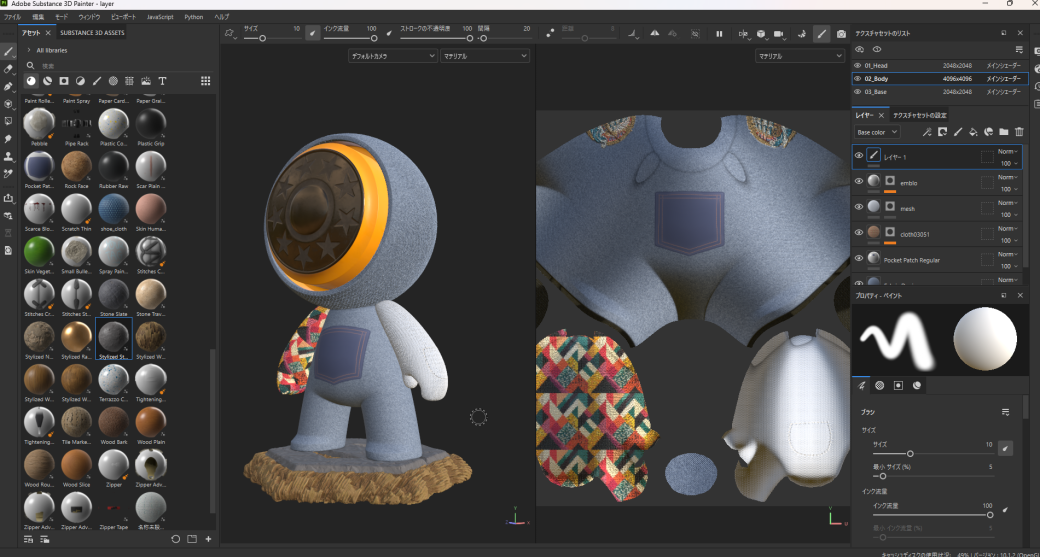
Task: Select the Clone stamp tool
Action: 9,156
